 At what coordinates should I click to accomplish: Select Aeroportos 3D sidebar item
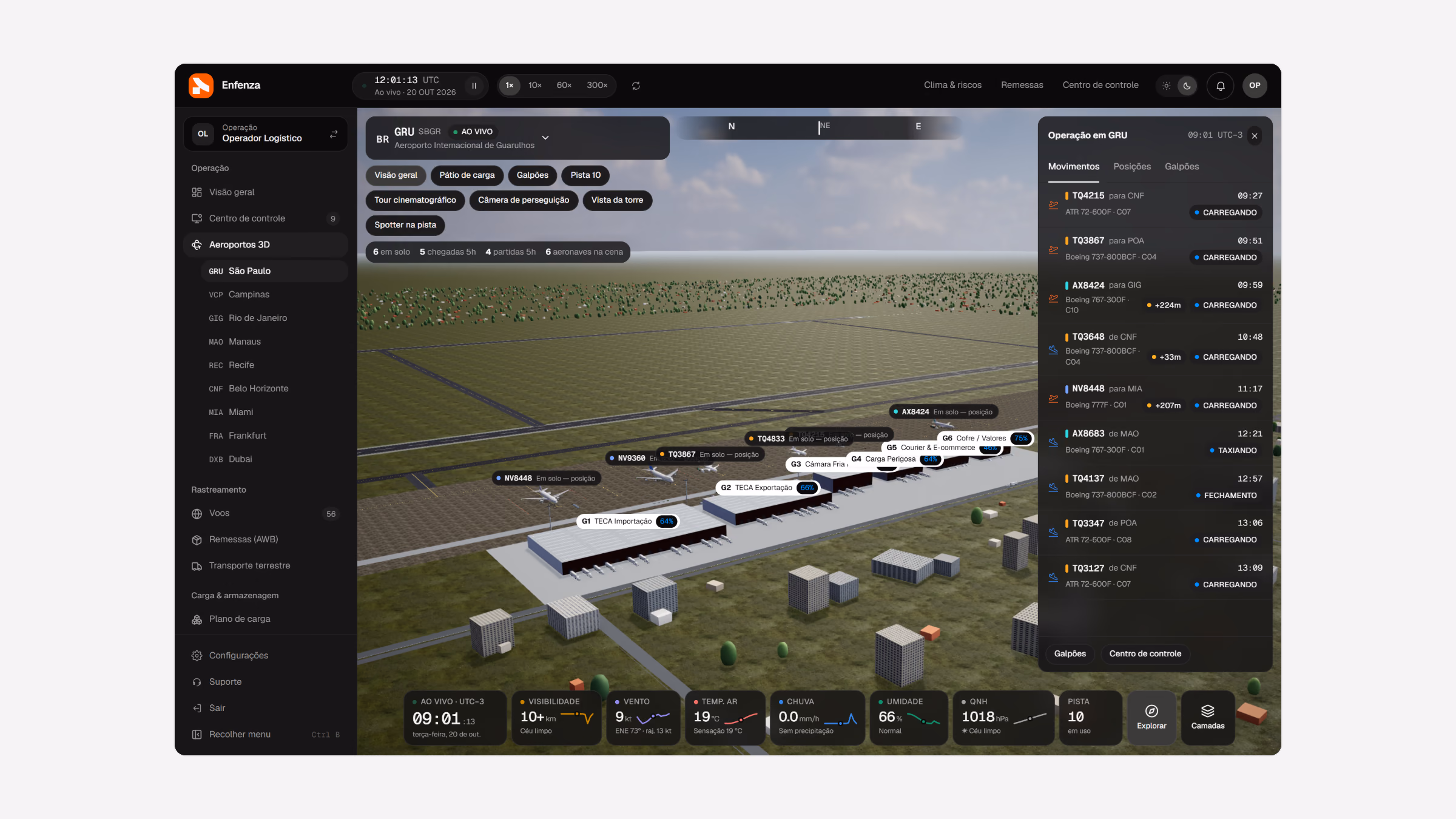[266, 244]
